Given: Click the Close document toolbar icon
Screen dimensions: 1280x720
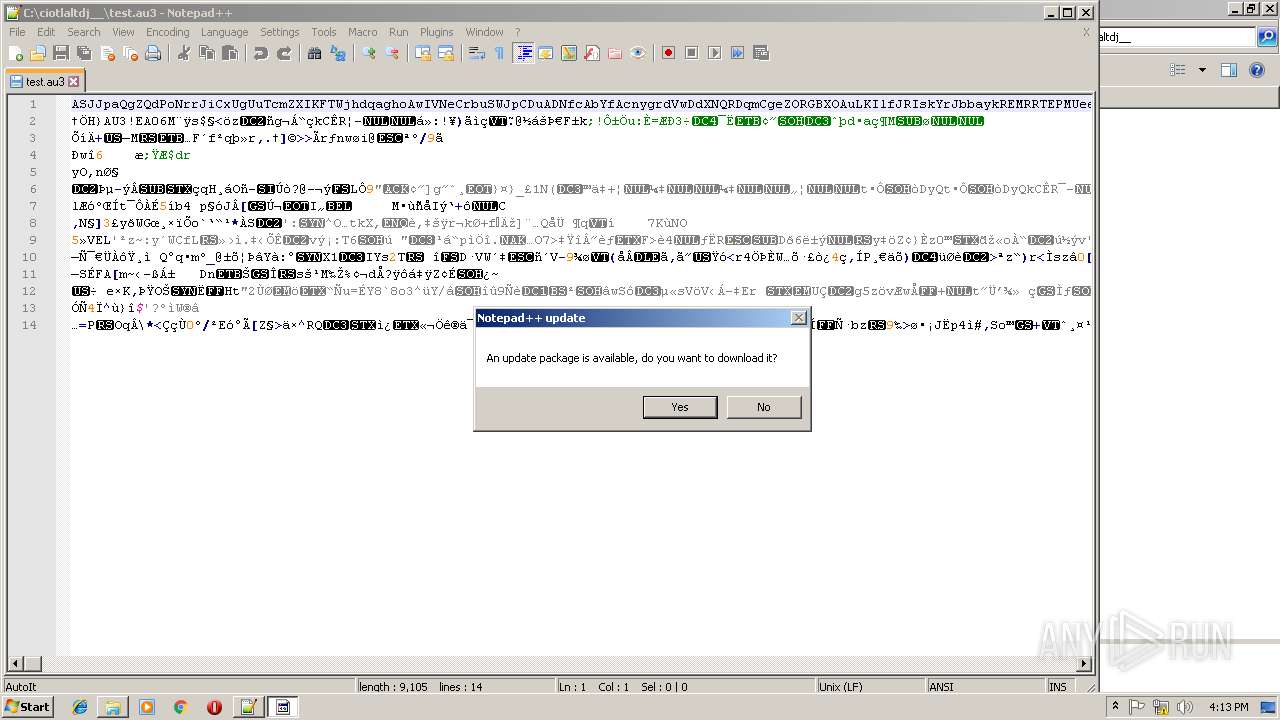Looking at the screenshot, I should [107, 53].
